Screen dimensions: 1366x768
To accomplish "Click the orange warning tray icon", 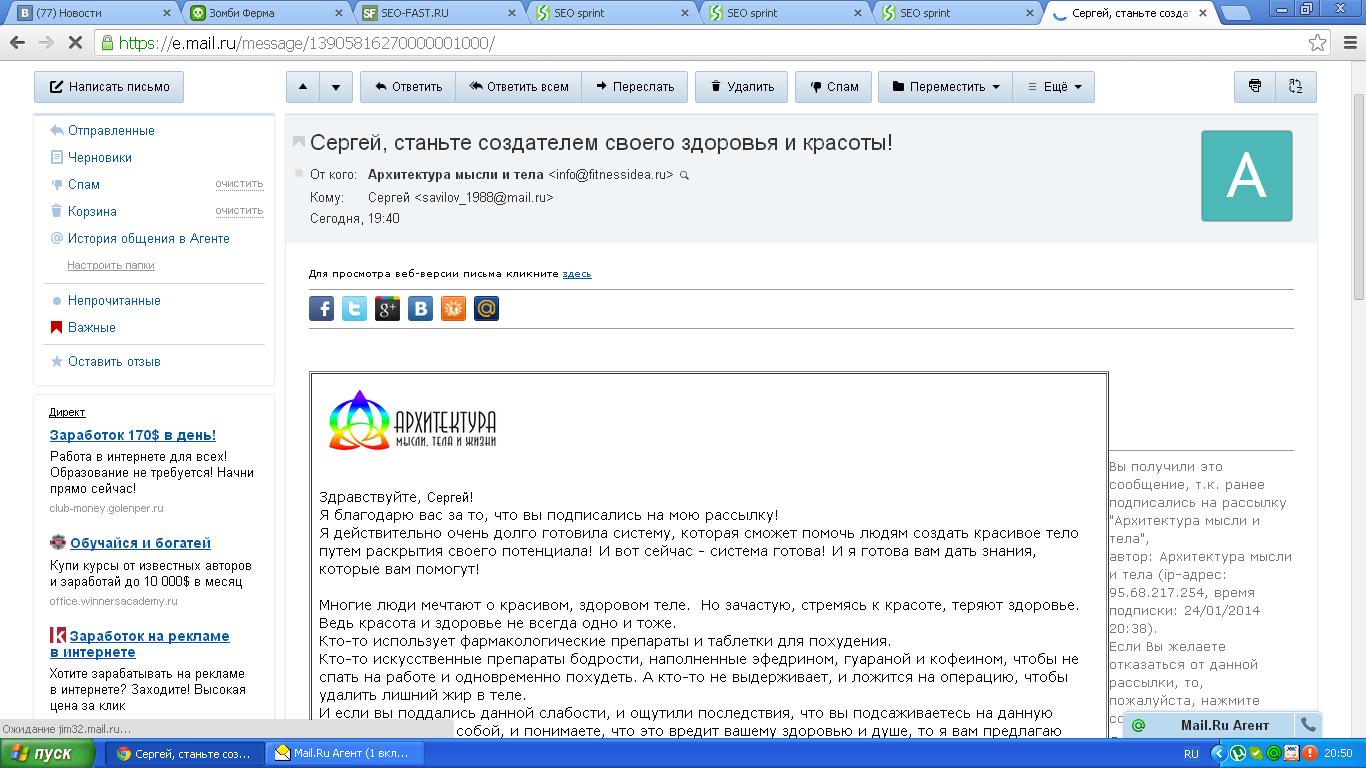I will (x=1310, y=754).
